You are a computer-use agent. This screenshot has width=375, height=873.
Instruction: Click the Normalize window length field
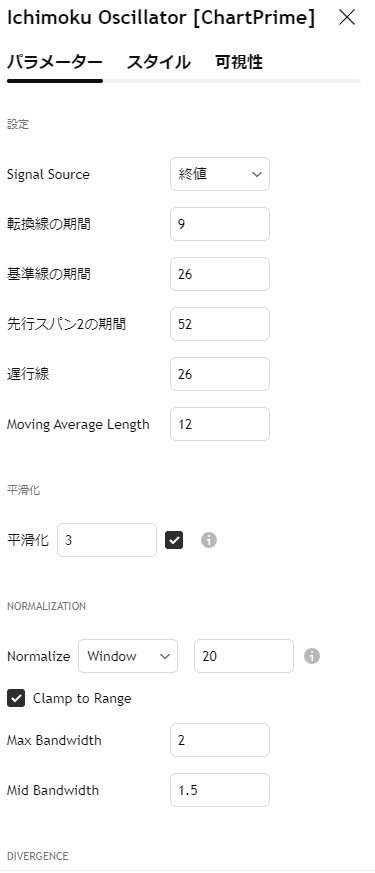244,656
